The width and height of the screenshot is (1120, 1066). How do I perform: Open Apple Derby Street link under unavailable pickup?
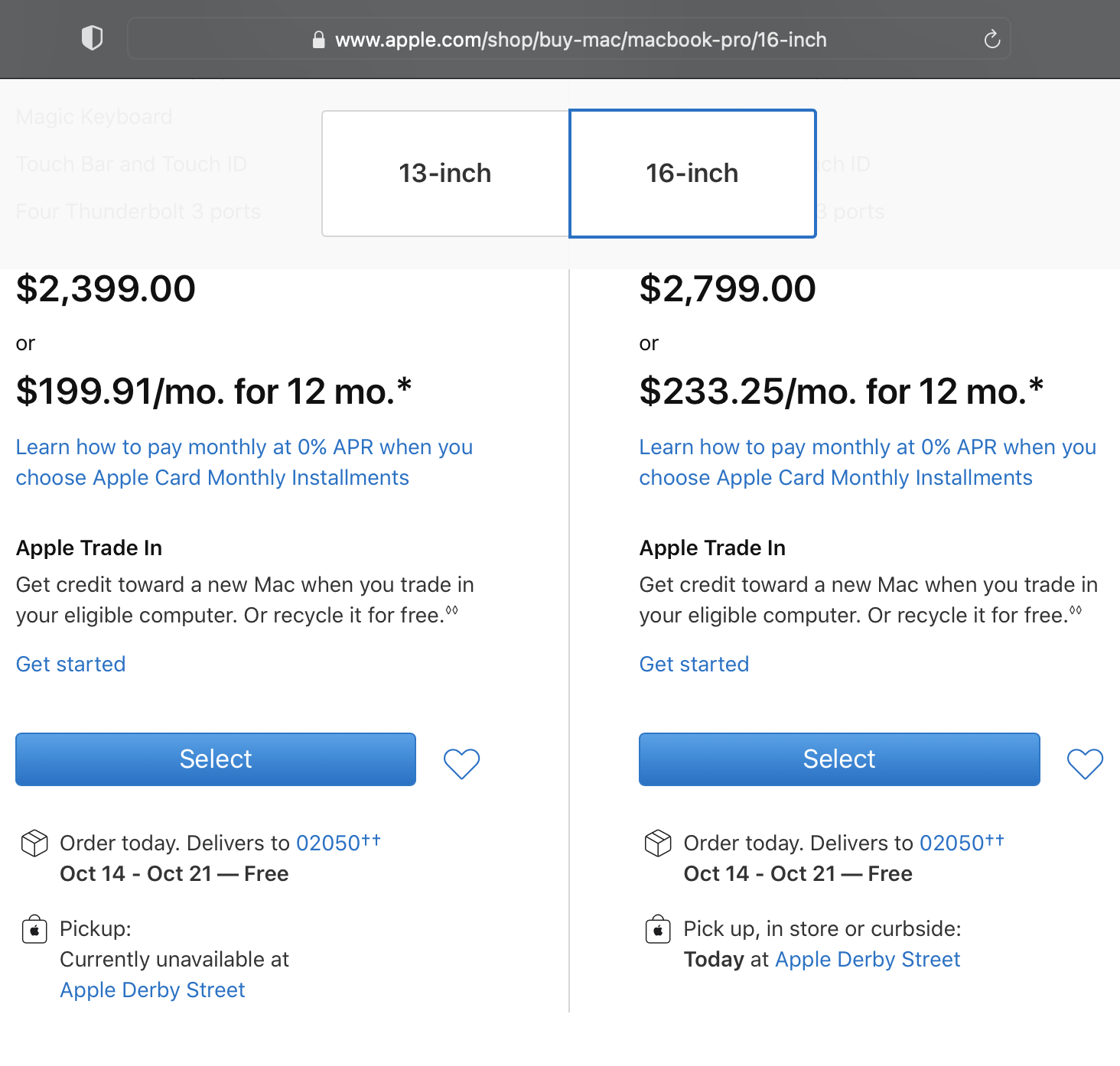coord(152,990)
